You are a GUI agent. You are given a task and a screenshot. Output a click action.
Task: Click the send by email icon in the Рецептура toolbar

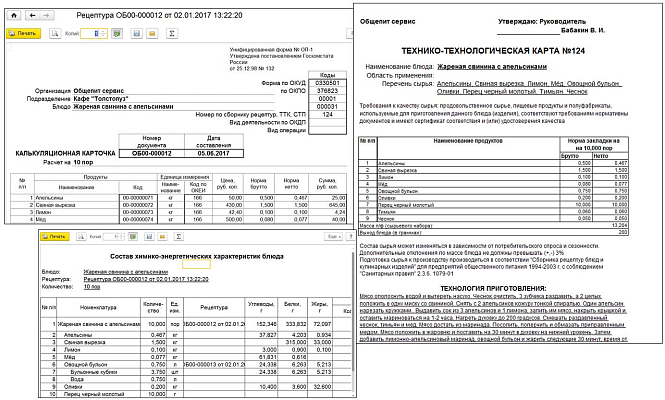151,33
